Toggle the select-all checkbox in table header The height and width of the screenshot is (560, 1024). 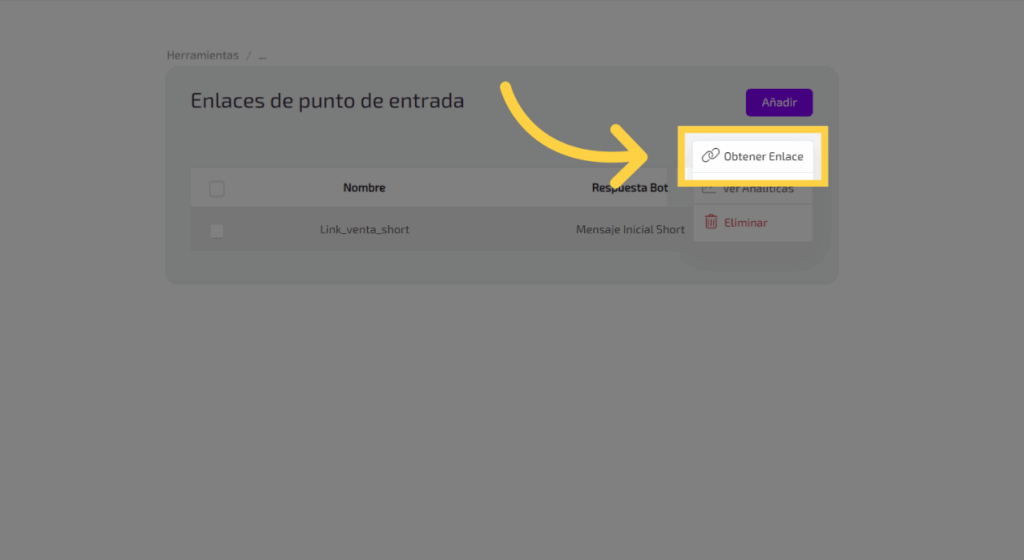(217, 188)
